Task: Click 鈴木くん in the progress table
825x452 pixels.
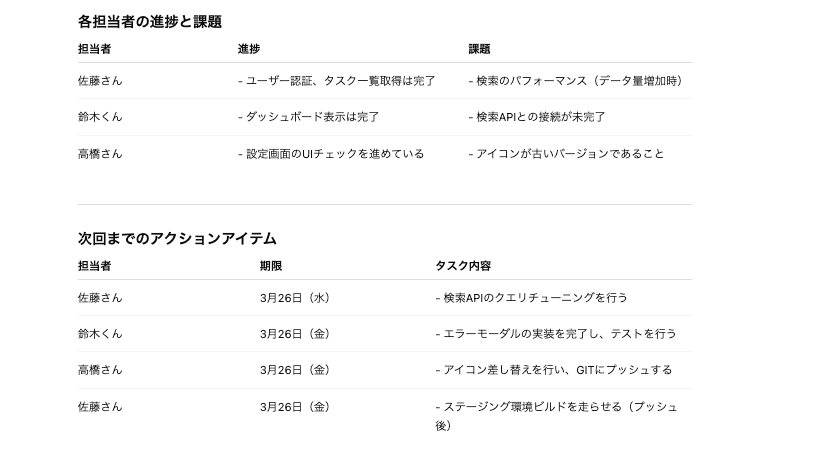Action: click(x=100, y=117)
